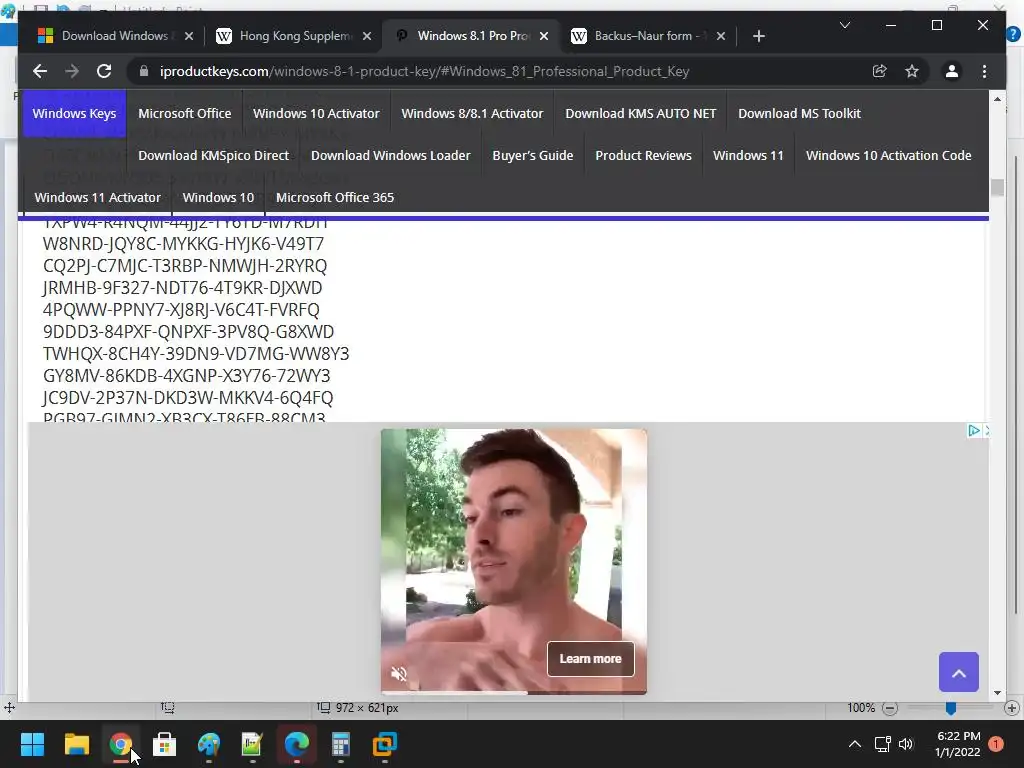Viewport: 1024px width, 768px height.
Task: Open the Windows Keys menu item
Action: (x=74, y=114)
